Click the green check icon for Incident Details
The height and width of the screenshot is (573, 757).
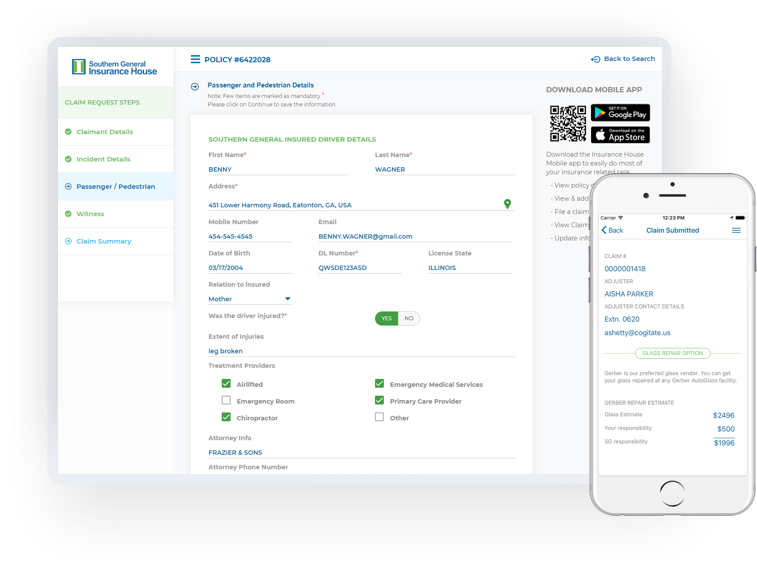point(68,159)
